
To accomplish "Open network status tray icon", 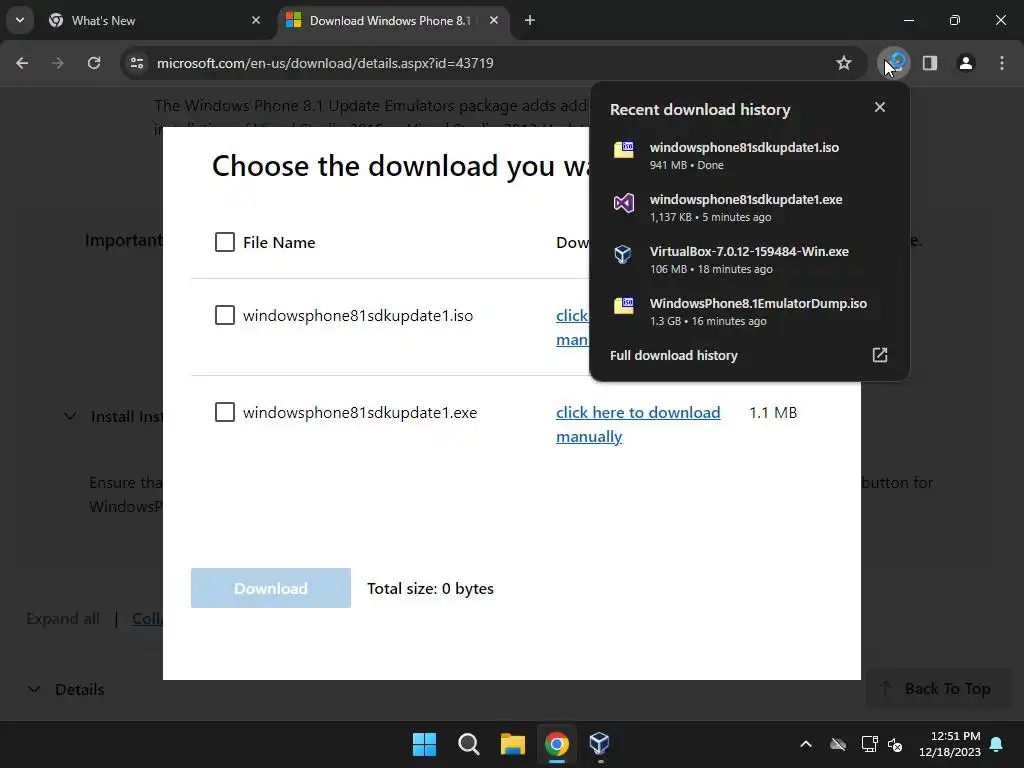I will point(869,744).
